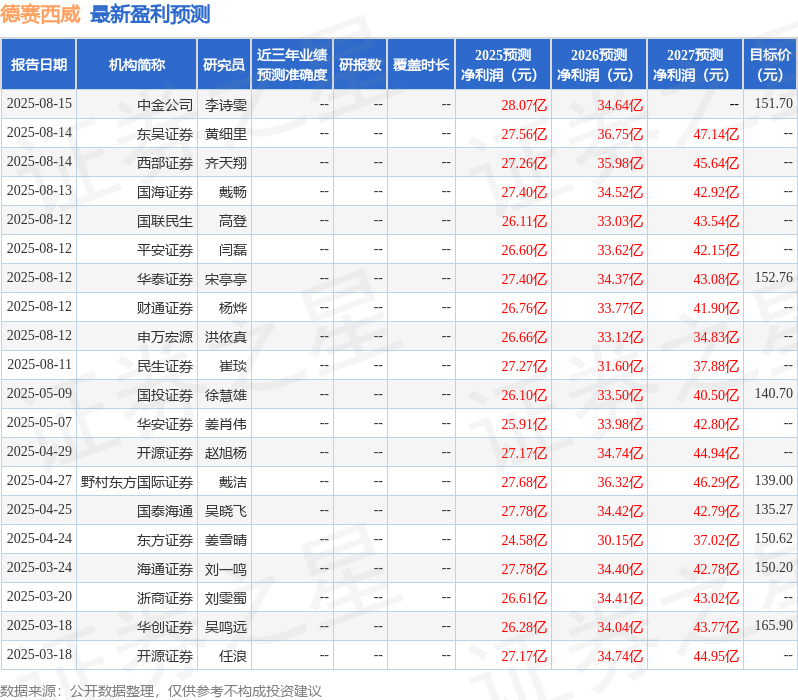Click target price 152.76
Viewport: 798px width, 700px height.
[x=774, y=277]
